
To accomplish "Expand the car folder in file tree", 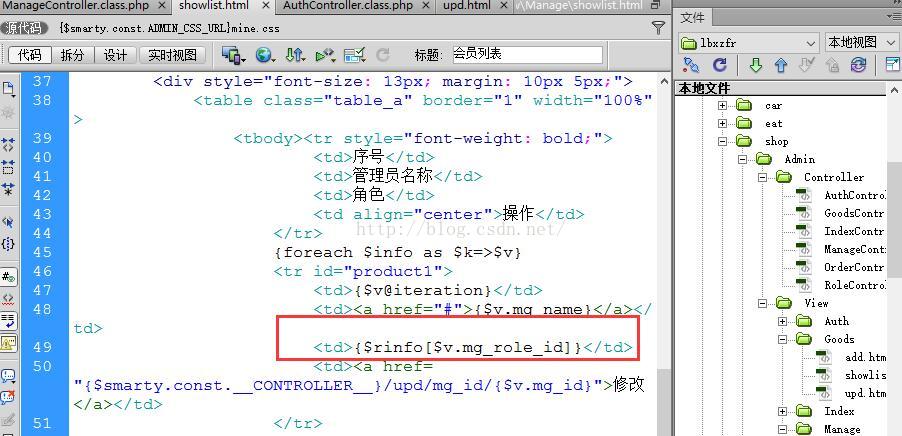I will [x=722, y=105].
